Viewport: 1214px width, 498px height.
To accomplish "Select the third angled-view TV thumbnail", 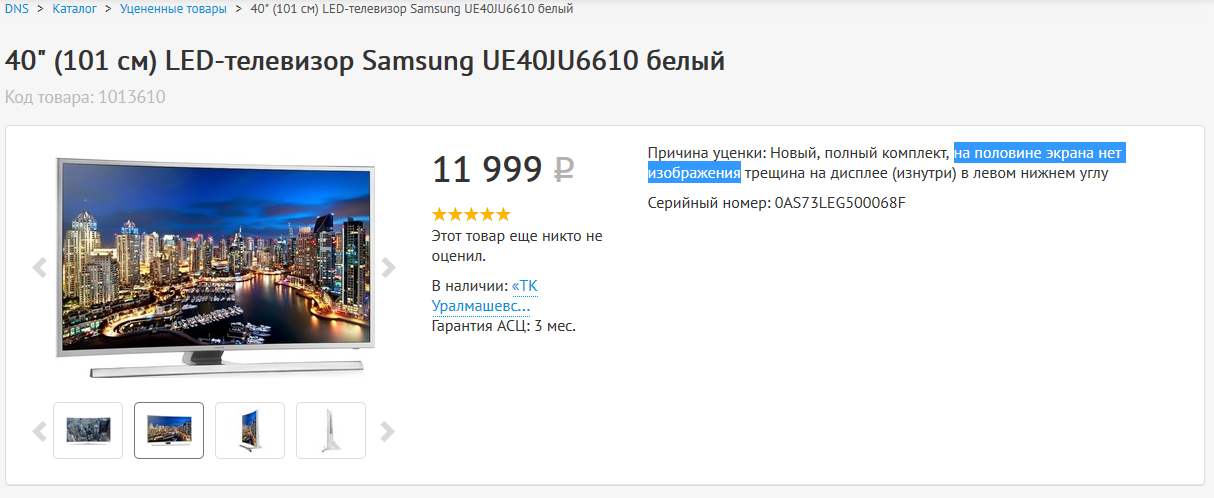I will (250, 430).
